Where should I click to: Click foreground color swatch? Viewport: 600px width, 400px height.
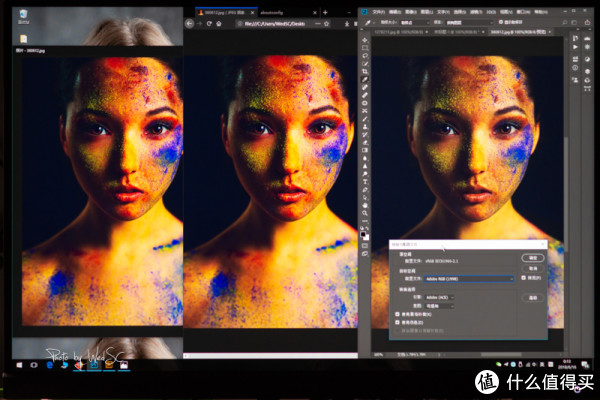(363, 234)
